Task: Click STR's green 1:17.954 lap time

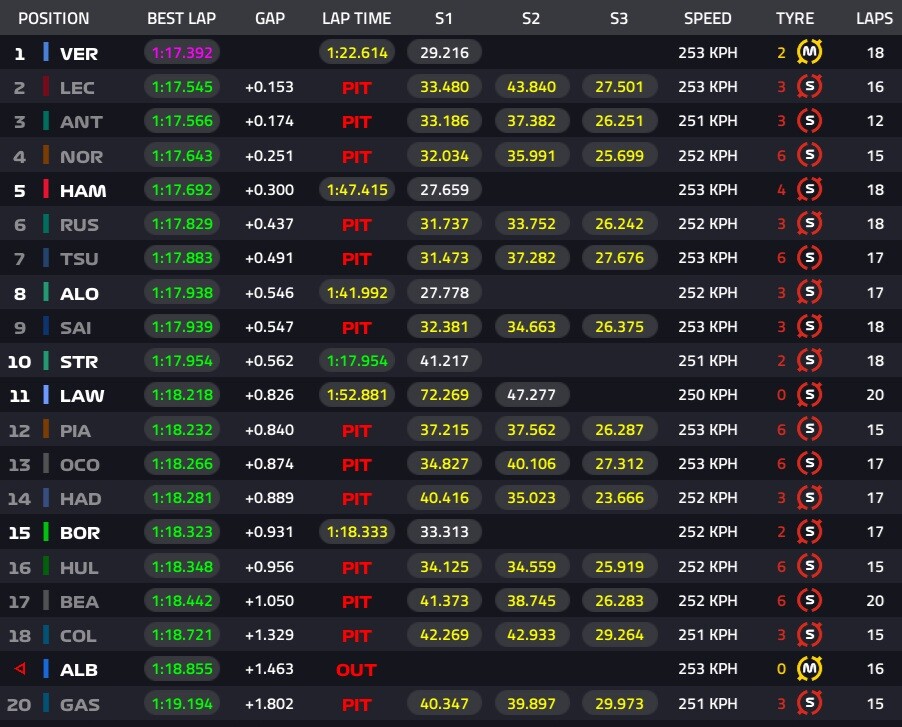Action: pyautogui.click(x=357, y=361)
